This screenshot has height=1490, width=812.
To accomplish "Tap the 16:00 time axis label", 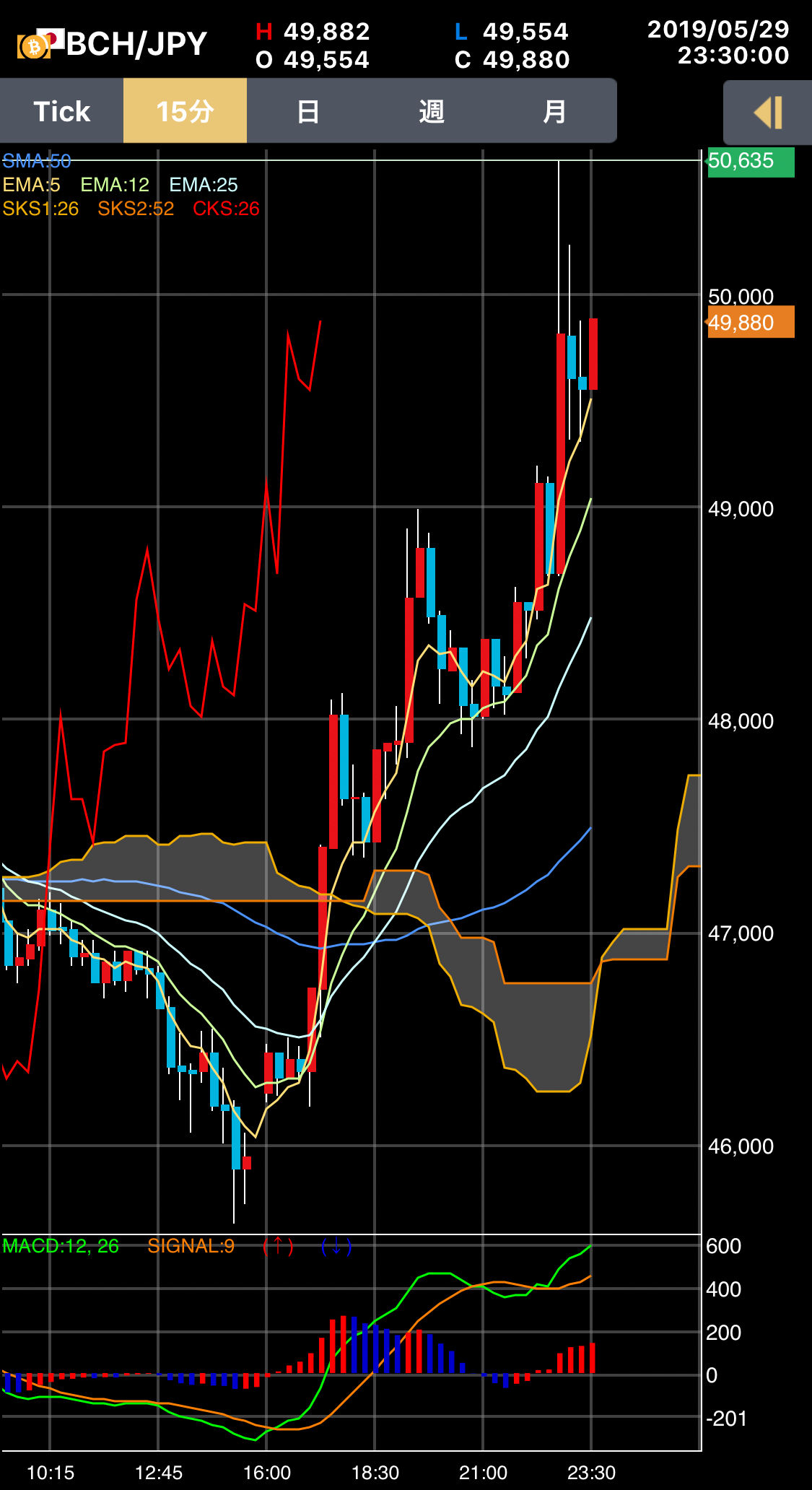I will tap(267, 1472).
